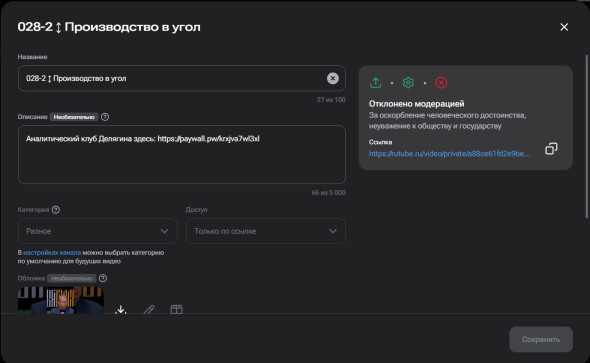Clear the title input text

point(332,78)
